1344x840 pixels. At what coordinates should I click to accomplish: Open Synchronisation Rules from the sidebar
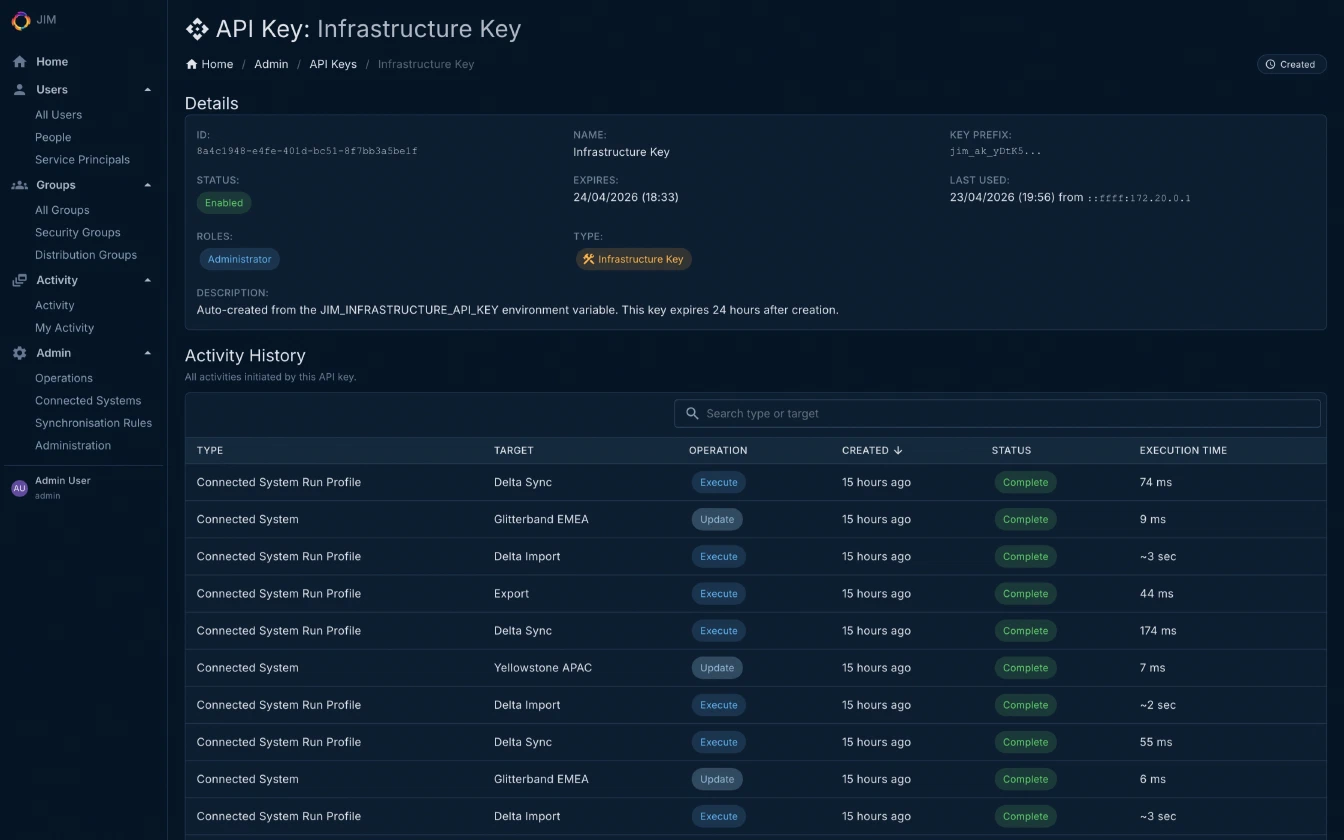coord(94,422)
